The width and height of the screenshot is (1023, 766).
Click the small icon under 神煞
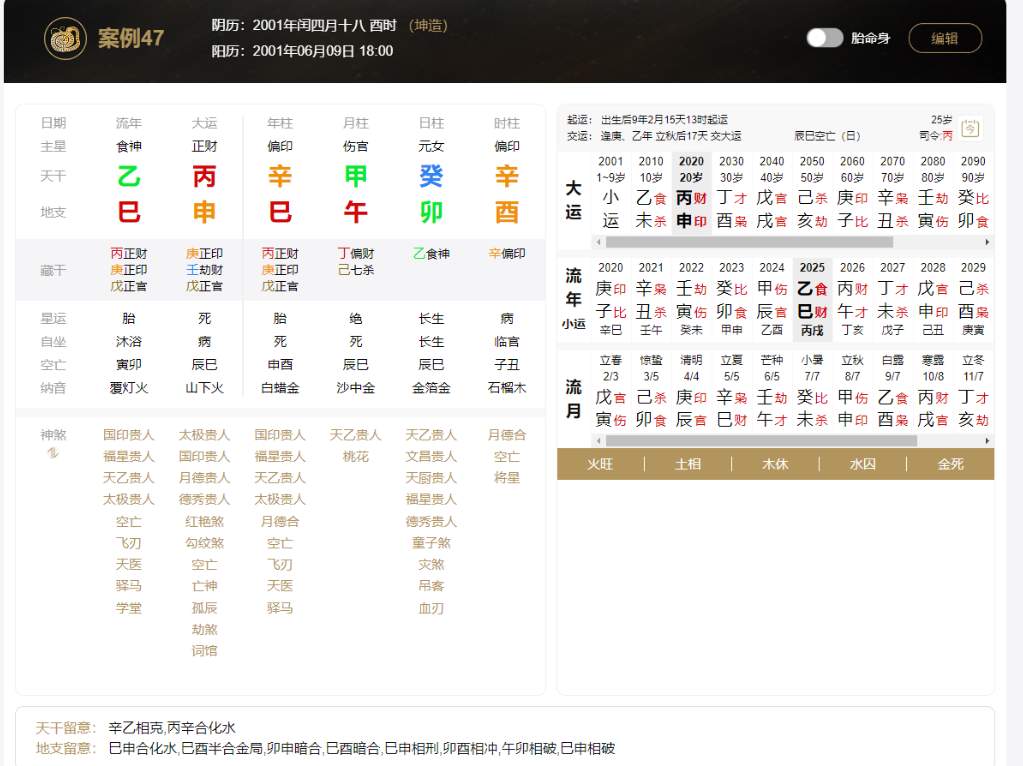(x=53, y=454)
